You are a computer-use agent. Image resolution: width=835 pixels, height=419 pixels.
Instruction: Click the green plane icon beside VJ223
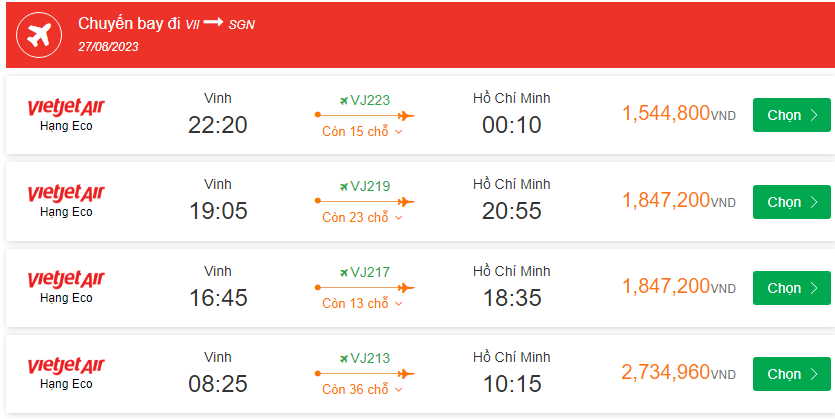(x=344, y=100)
